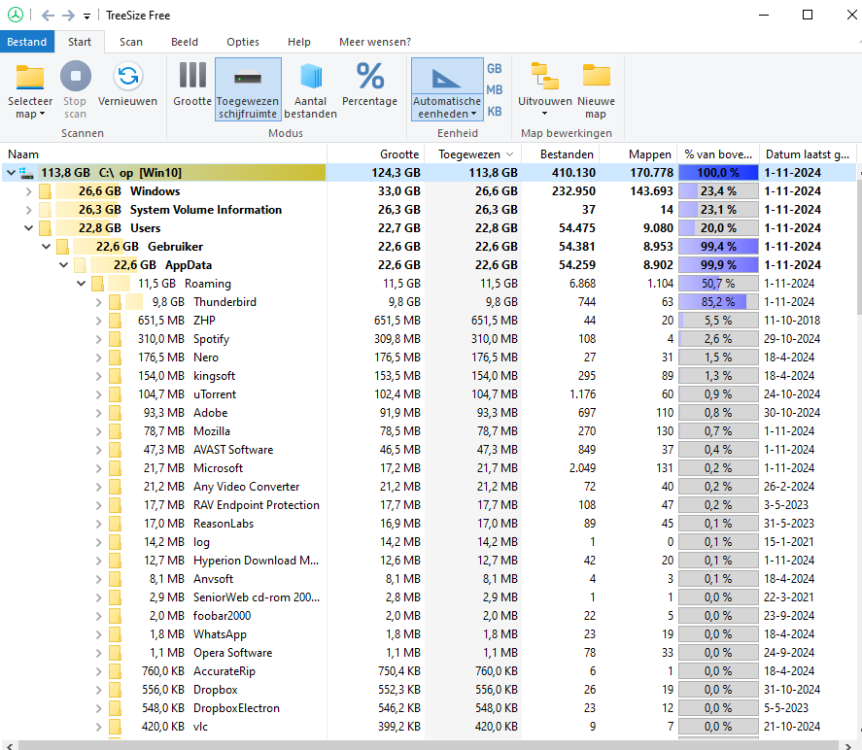Viewport: 862px width, 750px height.
Task: Click the Stop scan icon
Action: click(75, 77)
